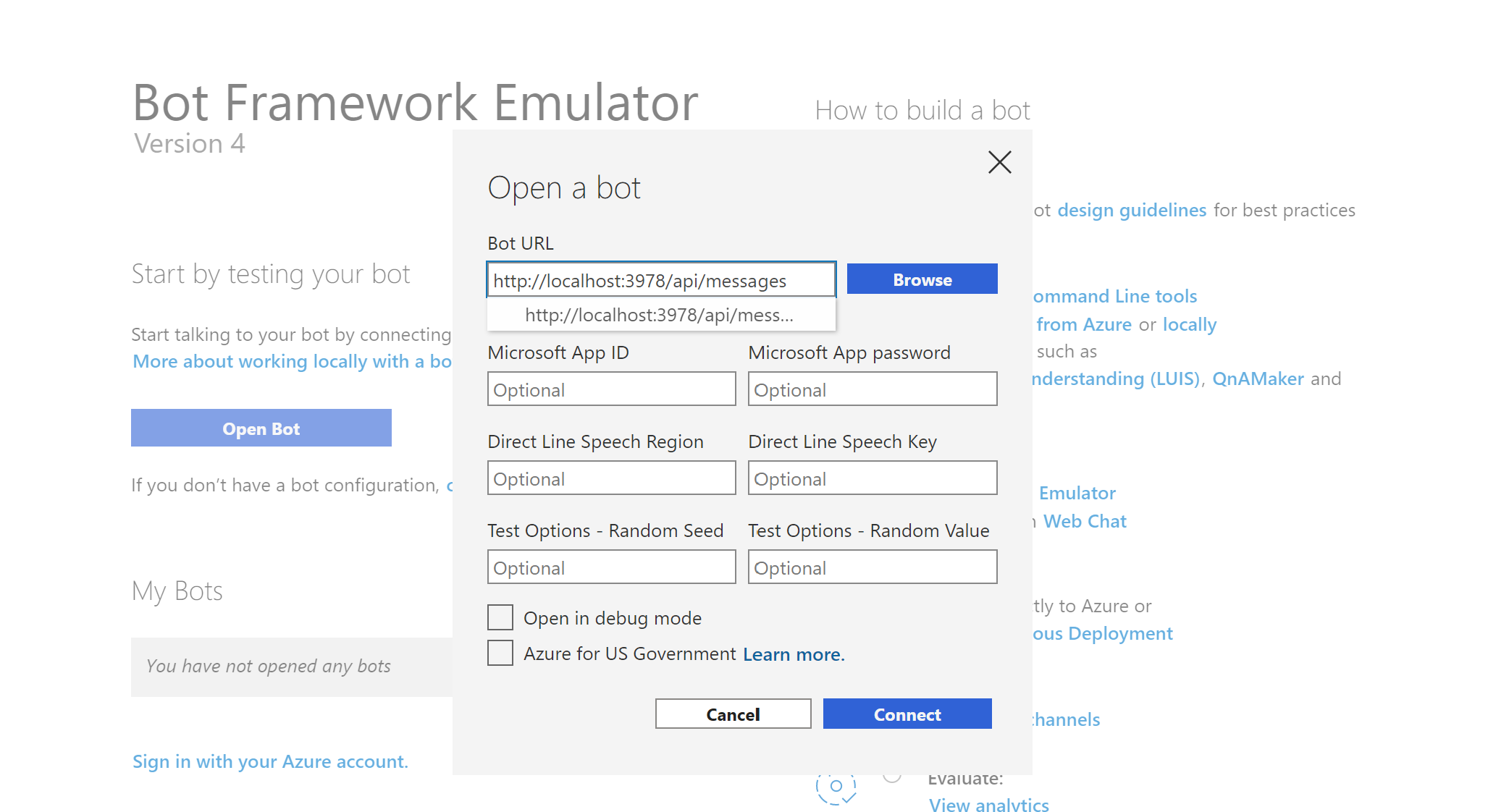Check Azure for US Government option

coord(500,653)
